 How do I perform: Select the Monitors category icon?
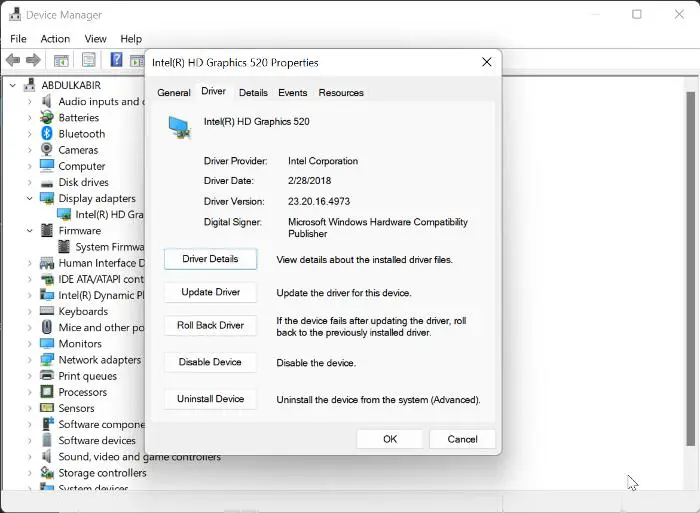46,343
